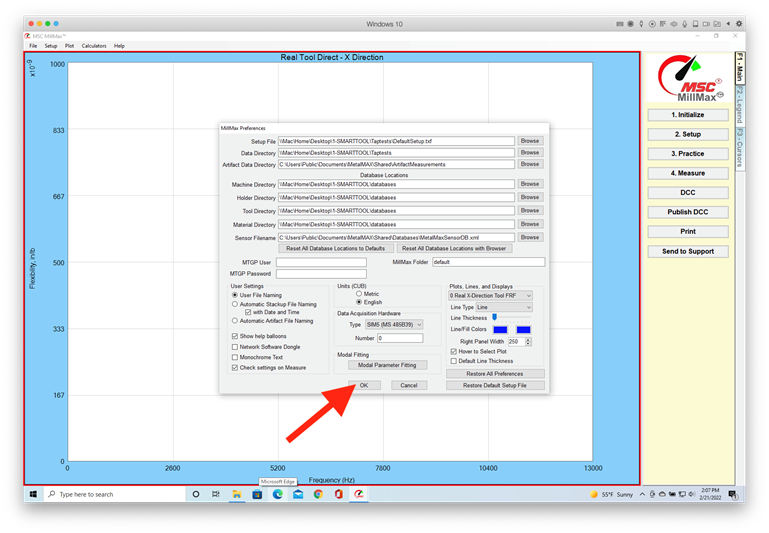
Task: Toggle Check settings on Measure
Action: click(x=235, y=367)
